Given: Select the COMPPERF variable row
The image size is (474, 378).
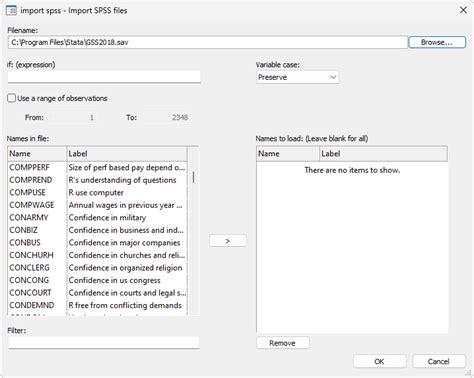Looking at the screenshot, I should tap(97, 167).
